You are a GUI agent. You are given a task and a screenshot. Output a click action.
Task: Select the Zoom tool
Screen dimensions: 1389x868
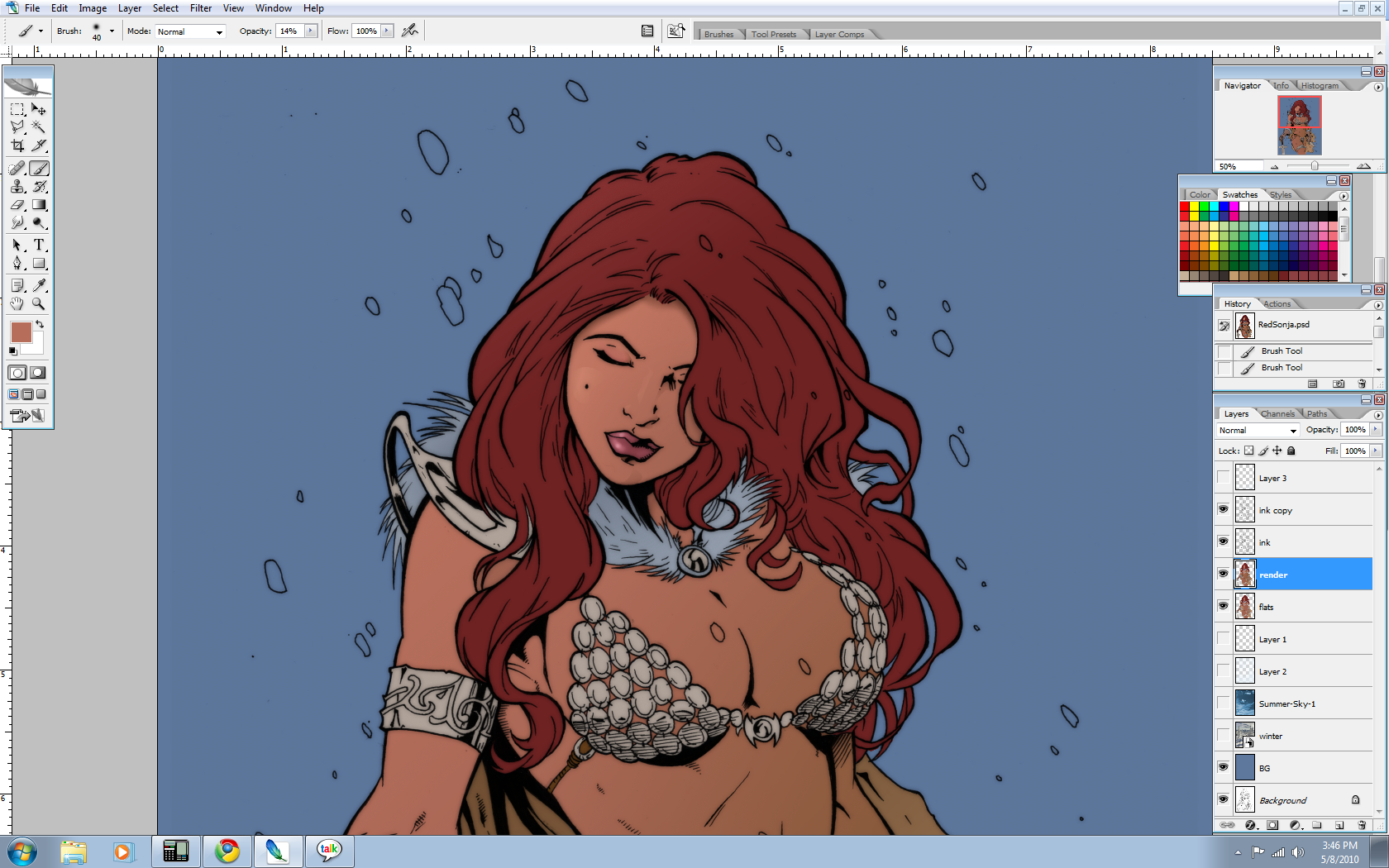click(39, 303)
